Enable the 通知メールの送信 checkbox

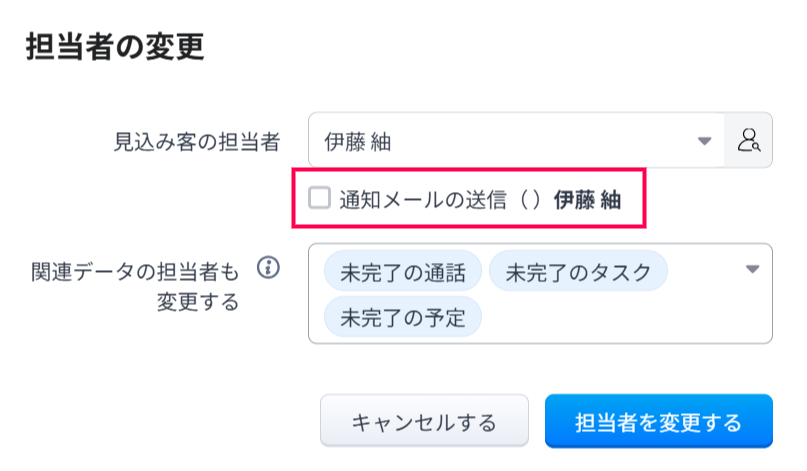(319, 198)
